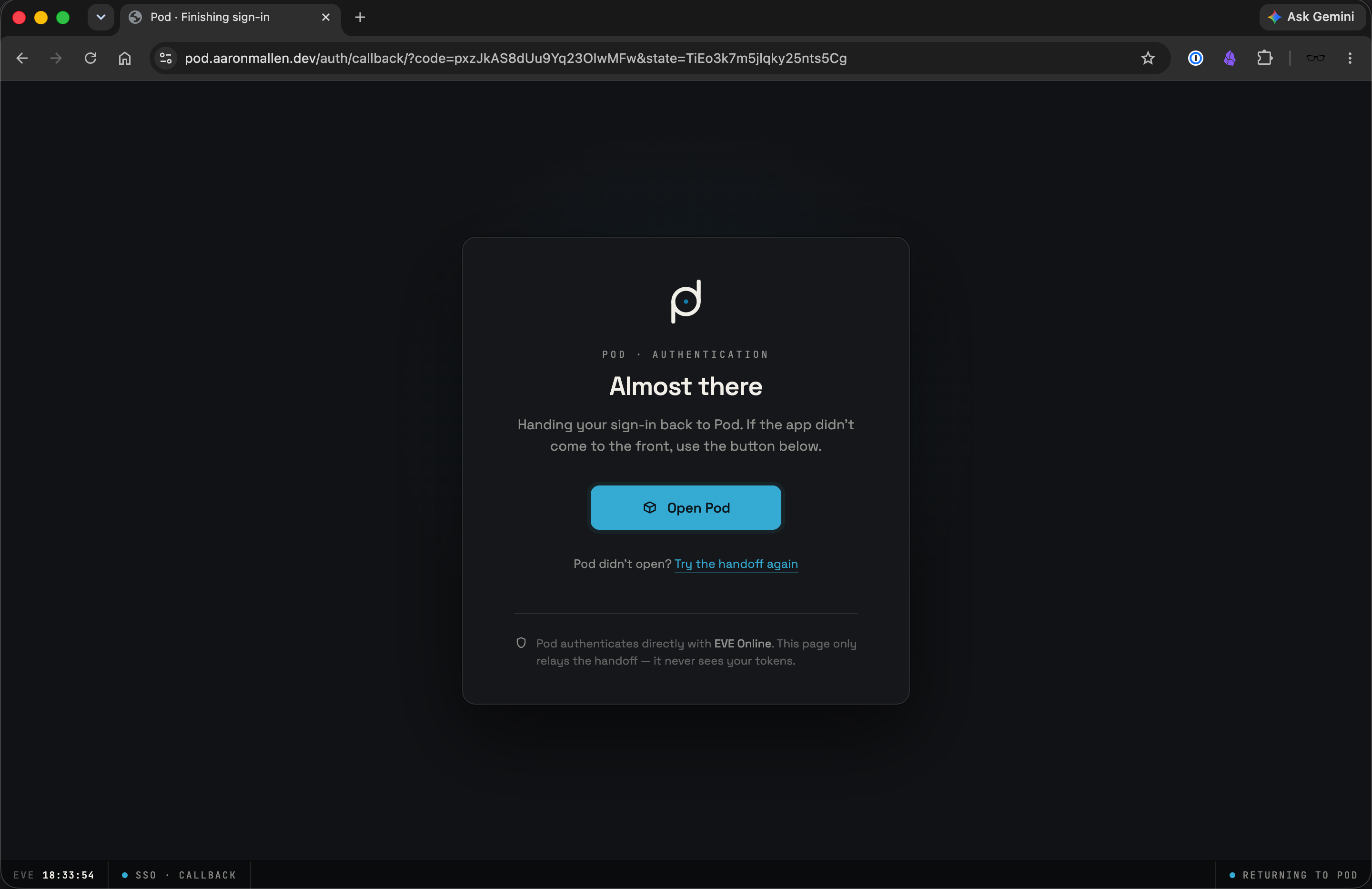
Task: Go to the browser home page
Action: point(124,58)
